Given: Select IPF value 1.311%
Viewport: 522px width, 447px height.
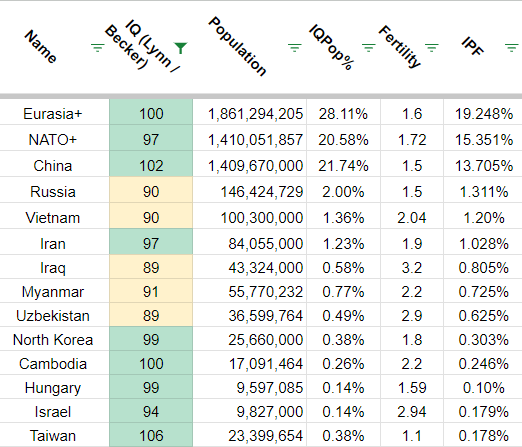Looking at the screenshot, I should (x=484, y=192).
